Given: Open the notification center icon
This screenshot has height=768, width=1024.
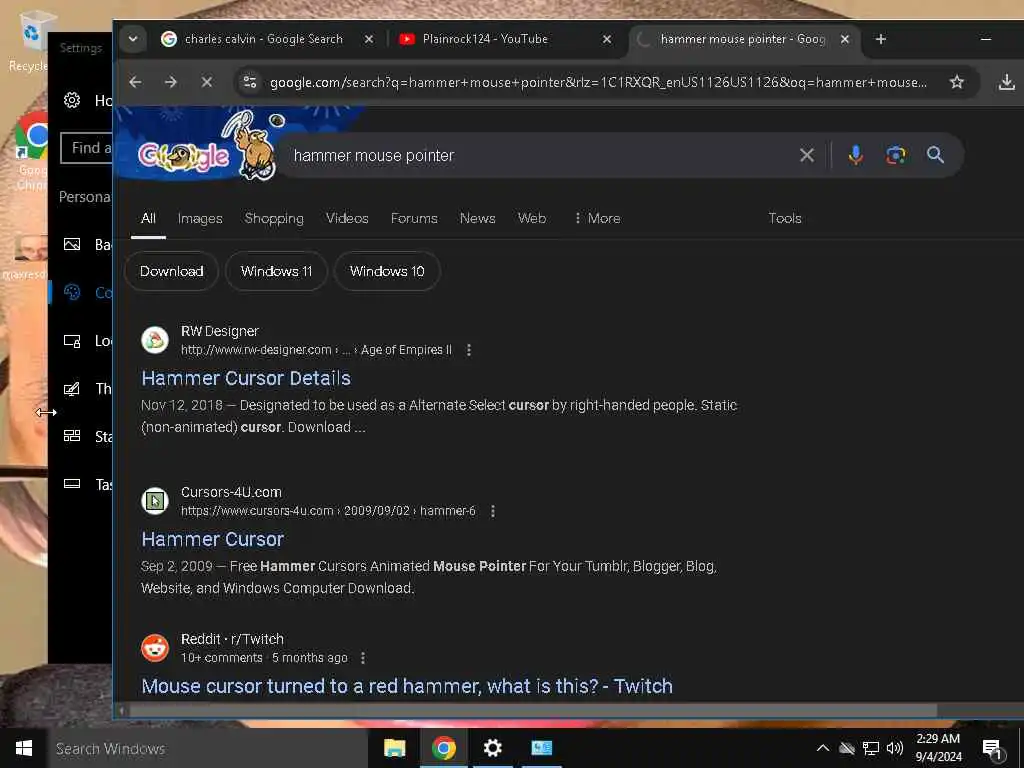Looking at the screenshot, I should click(x=993, y=749).
